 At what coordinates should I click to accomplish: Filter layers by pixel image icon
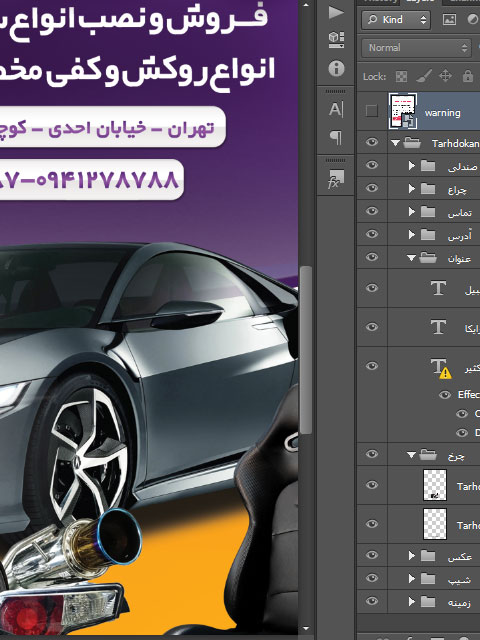[x=449, y=19]
